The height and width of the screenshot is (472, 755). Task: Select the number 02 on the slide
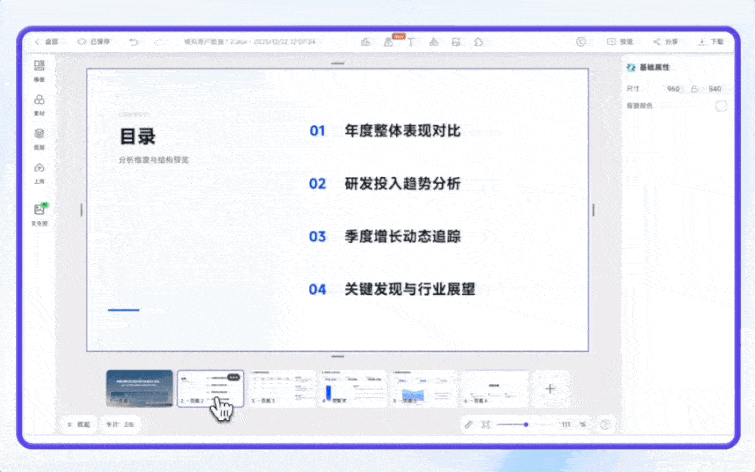pos(317,184)
